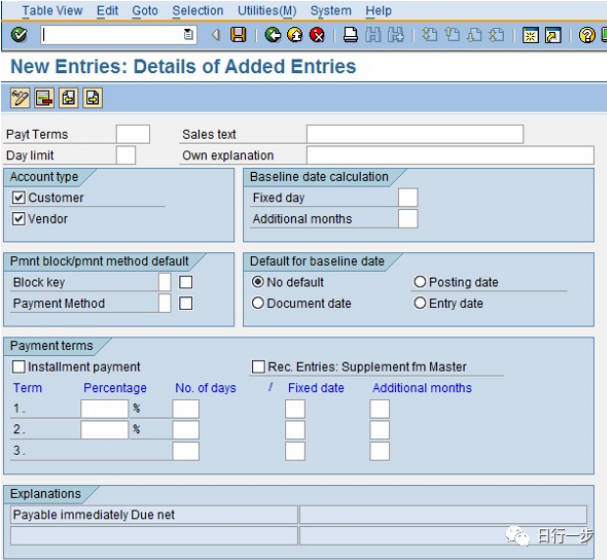607x560 pixels.
Task: Collapse the command field with left arrow
Action: click(x=216, y=35)
